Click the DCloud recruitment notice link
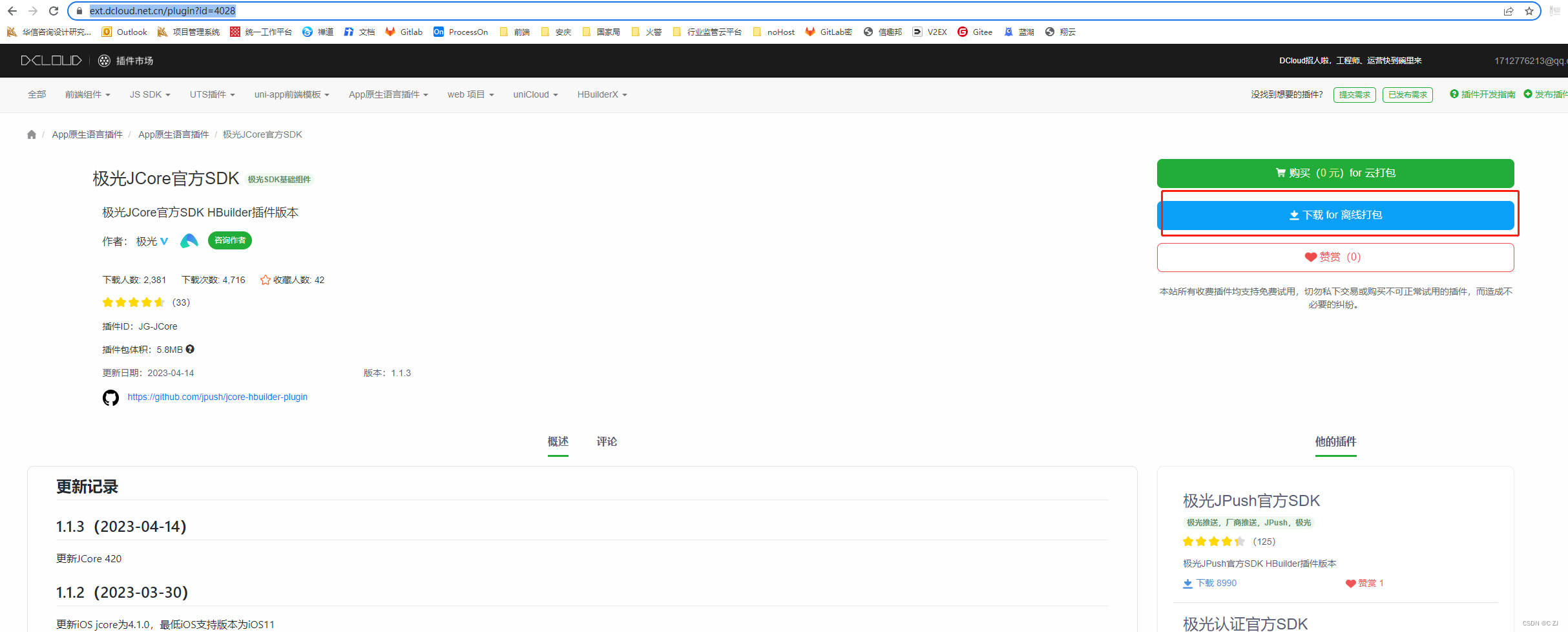Image resolution: width=1568 pixels, height=632 pixels. (1350, 61)
